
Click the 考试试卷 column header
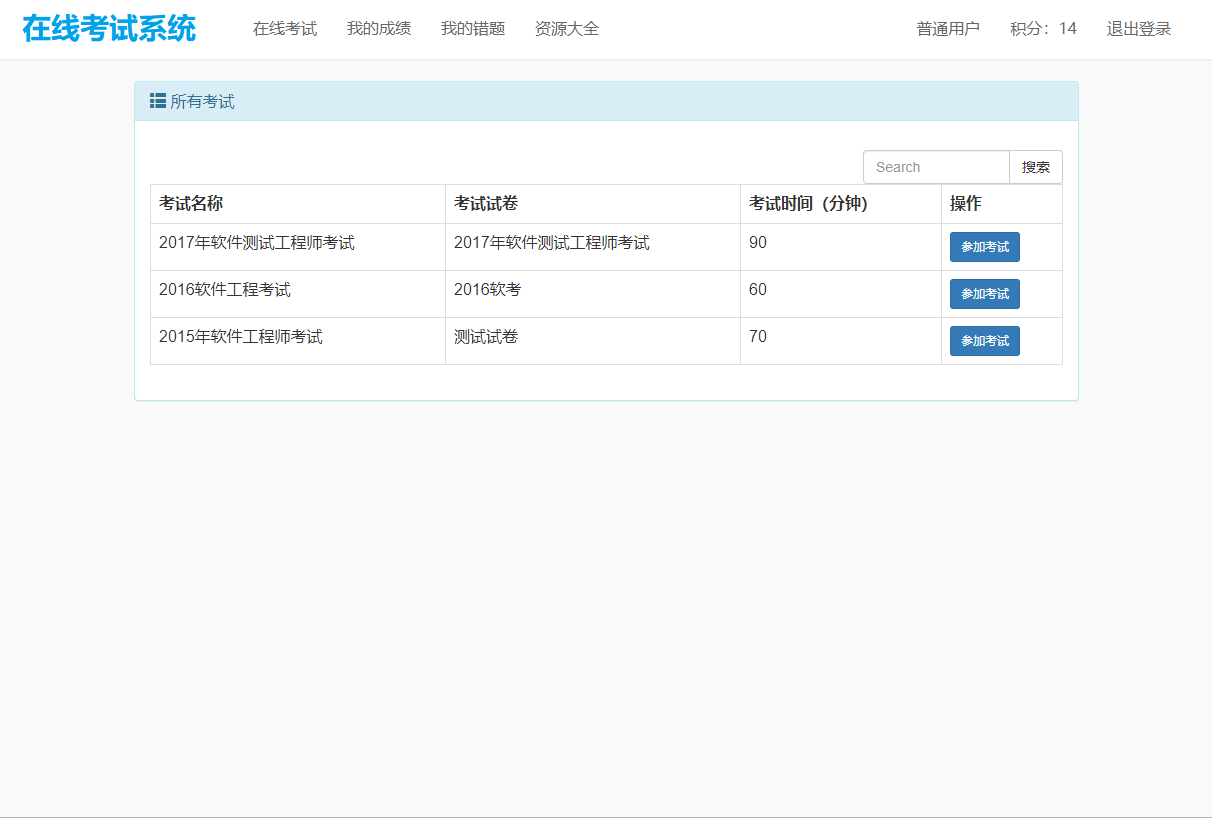tap(486, 204)
